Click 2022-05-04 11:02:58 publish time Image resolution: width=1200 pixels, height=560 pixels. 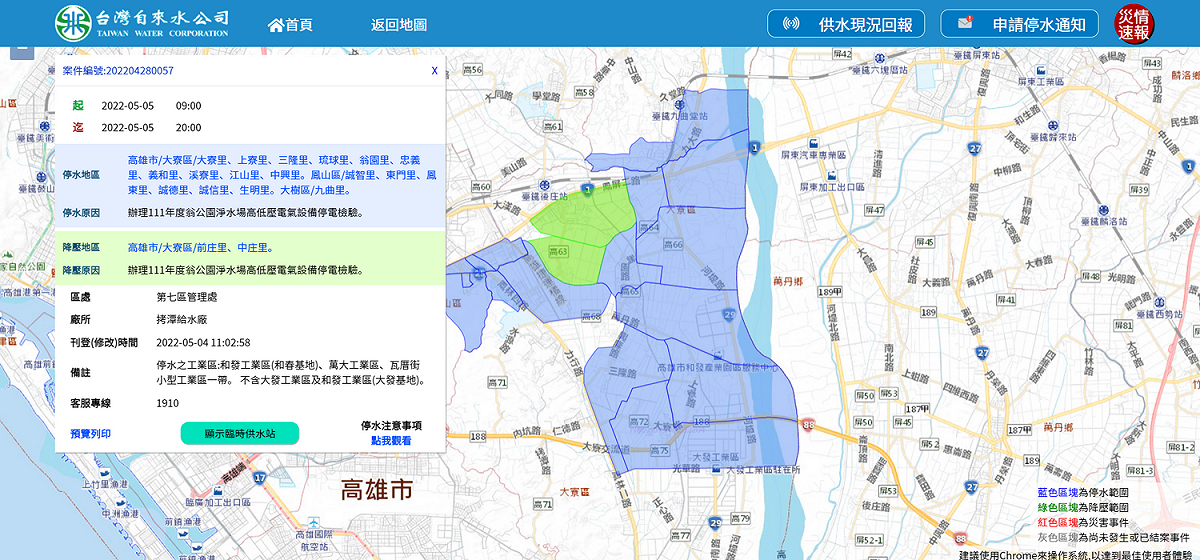click(x=203, y=343)
